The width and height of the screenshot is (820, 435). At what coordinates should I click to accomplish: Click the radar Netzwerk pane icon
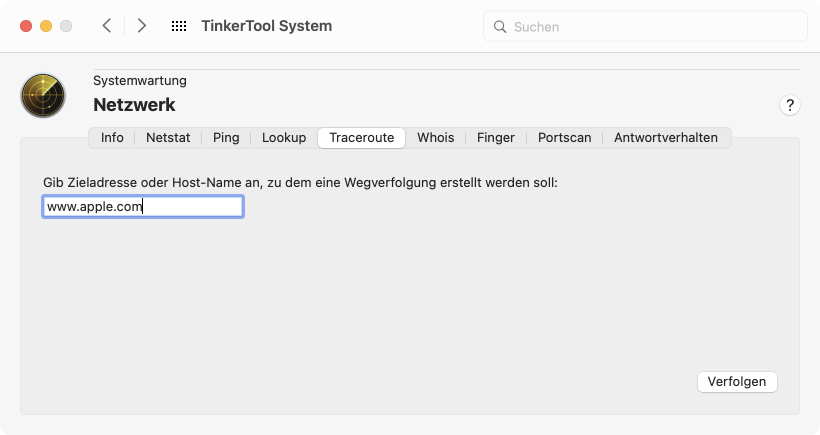click(x=43, y=95)
